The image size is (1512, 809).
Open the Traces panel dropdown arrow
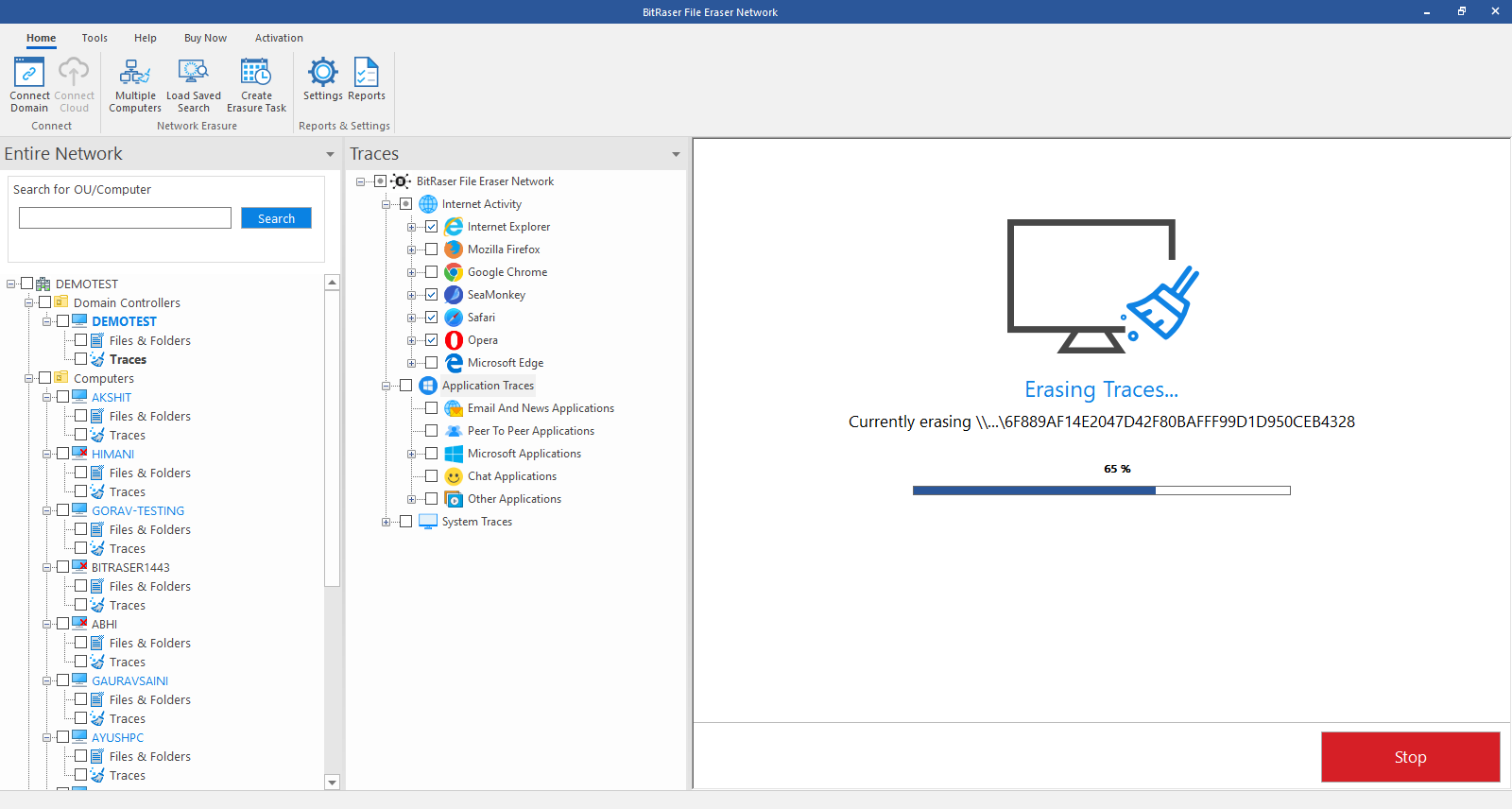(676, 154)
